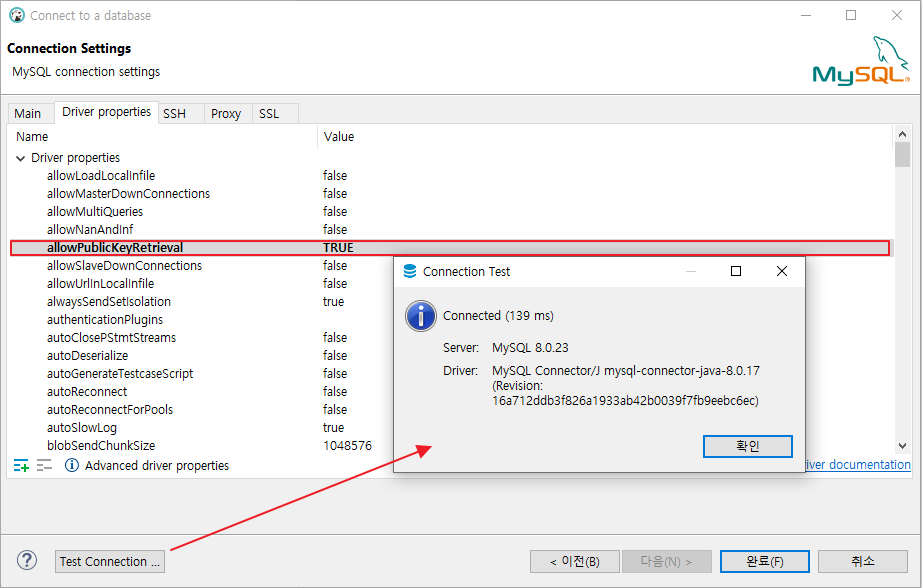The width and height of the screenshot is (922, 588).
Task: Click the Connection Test dialog database icon
Action: pyautogui.click(x=410, y=271)
